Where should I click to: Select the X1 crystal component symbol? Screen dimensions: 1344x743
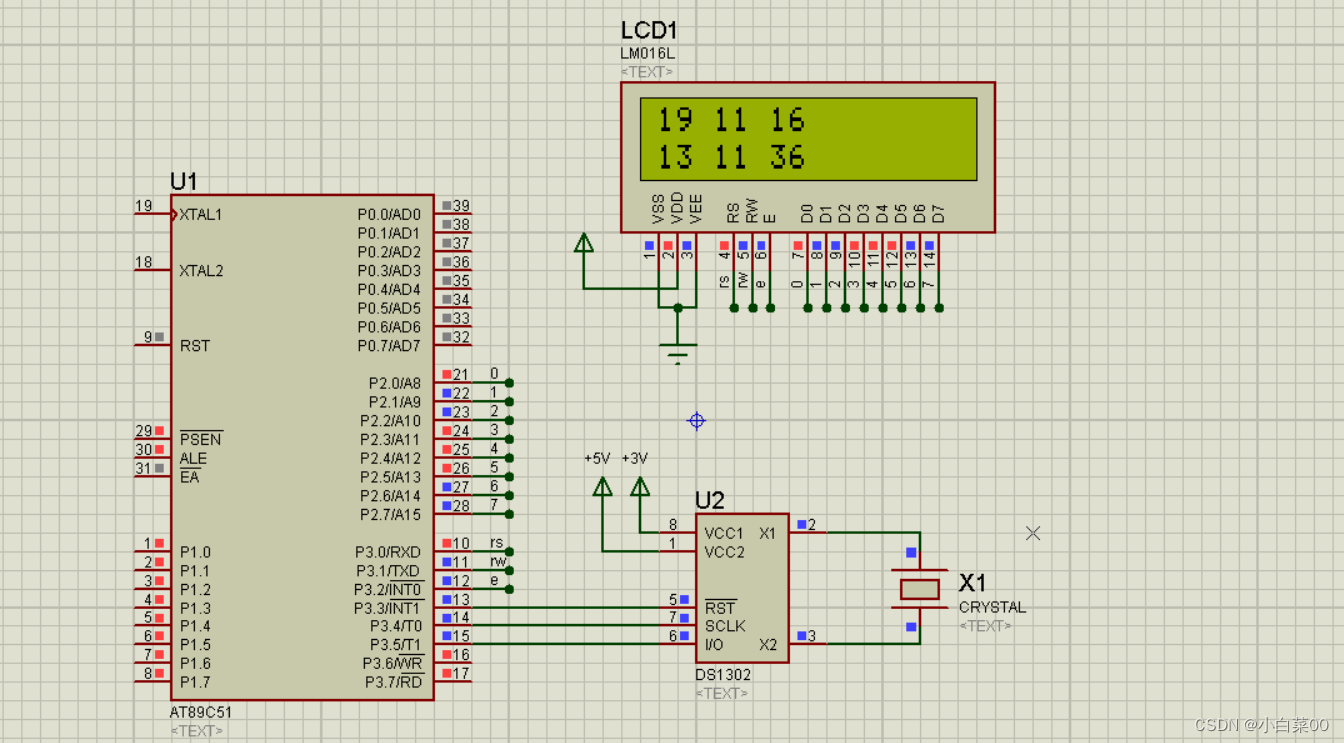coord(920,589)
